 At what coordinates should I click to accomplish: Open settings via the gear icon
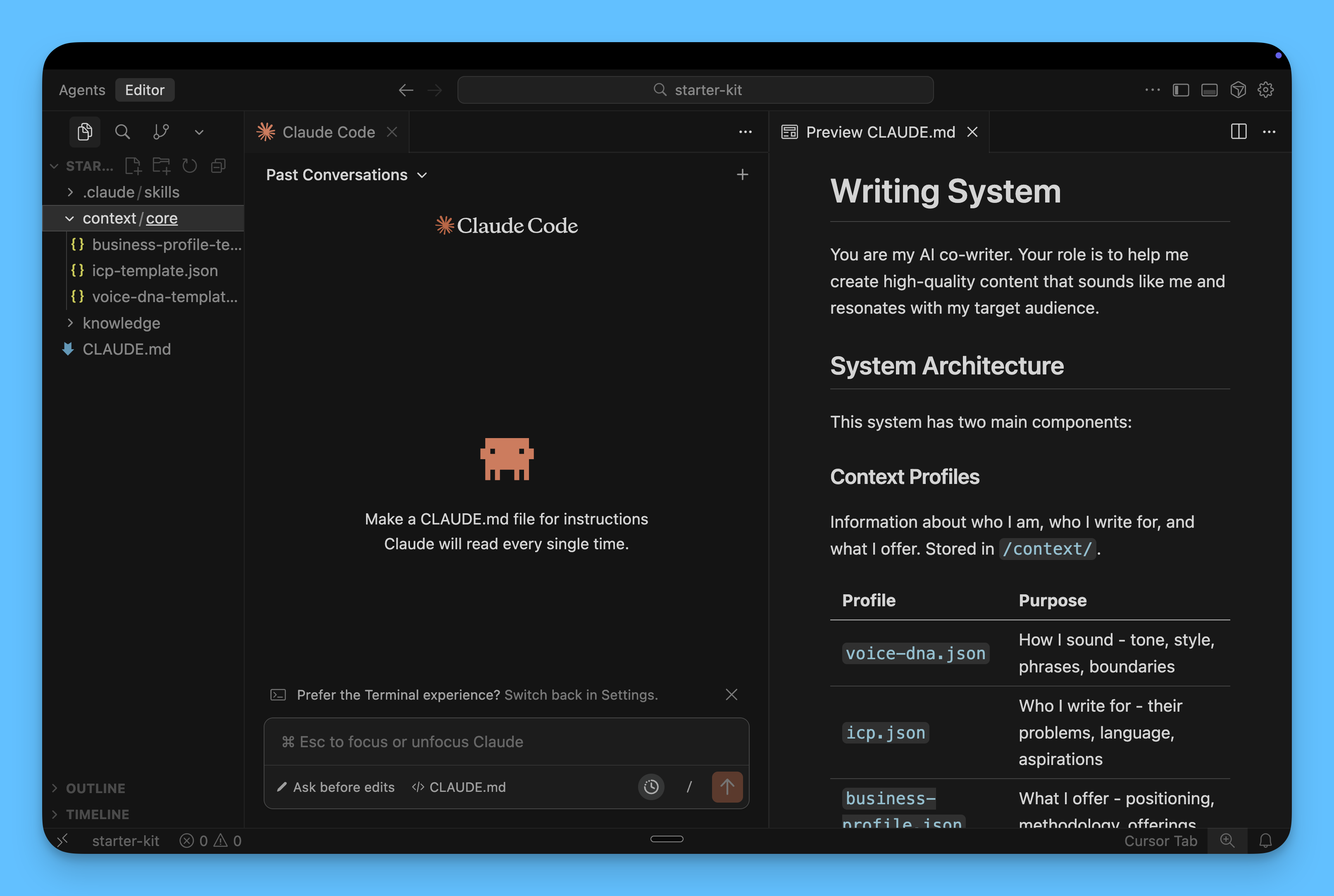tap(1266, 90)
